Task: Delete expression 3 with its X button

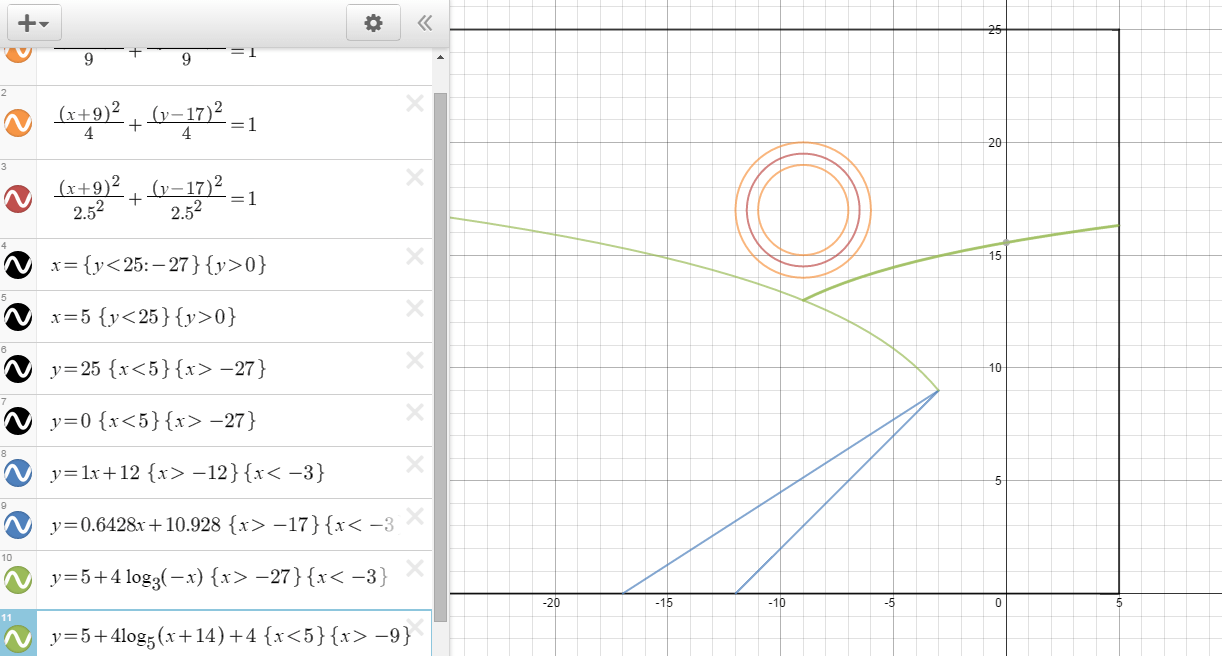Action: pyautogui.click(x=415, y=178)
